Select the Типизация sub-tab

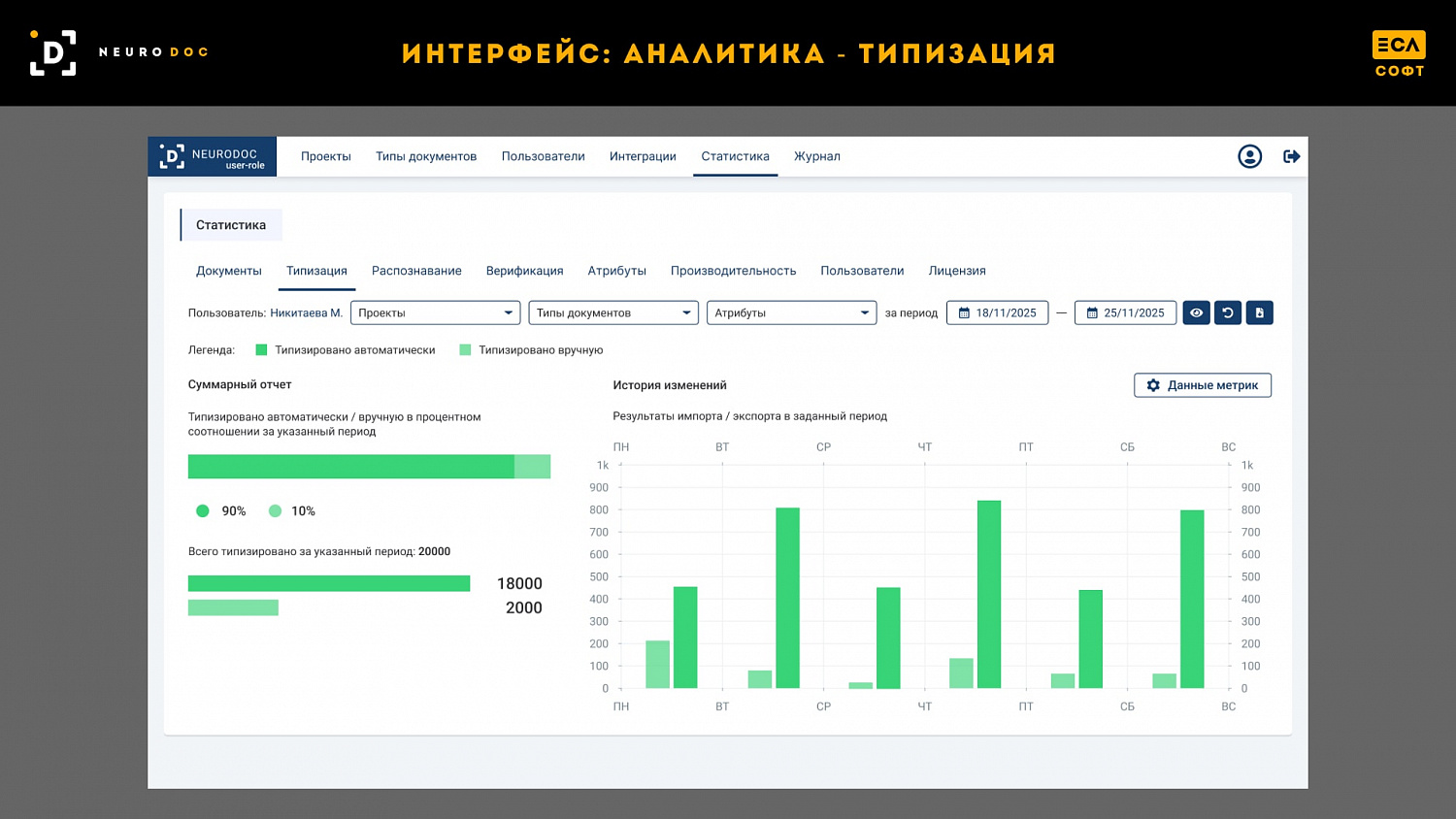click(316, 271)
